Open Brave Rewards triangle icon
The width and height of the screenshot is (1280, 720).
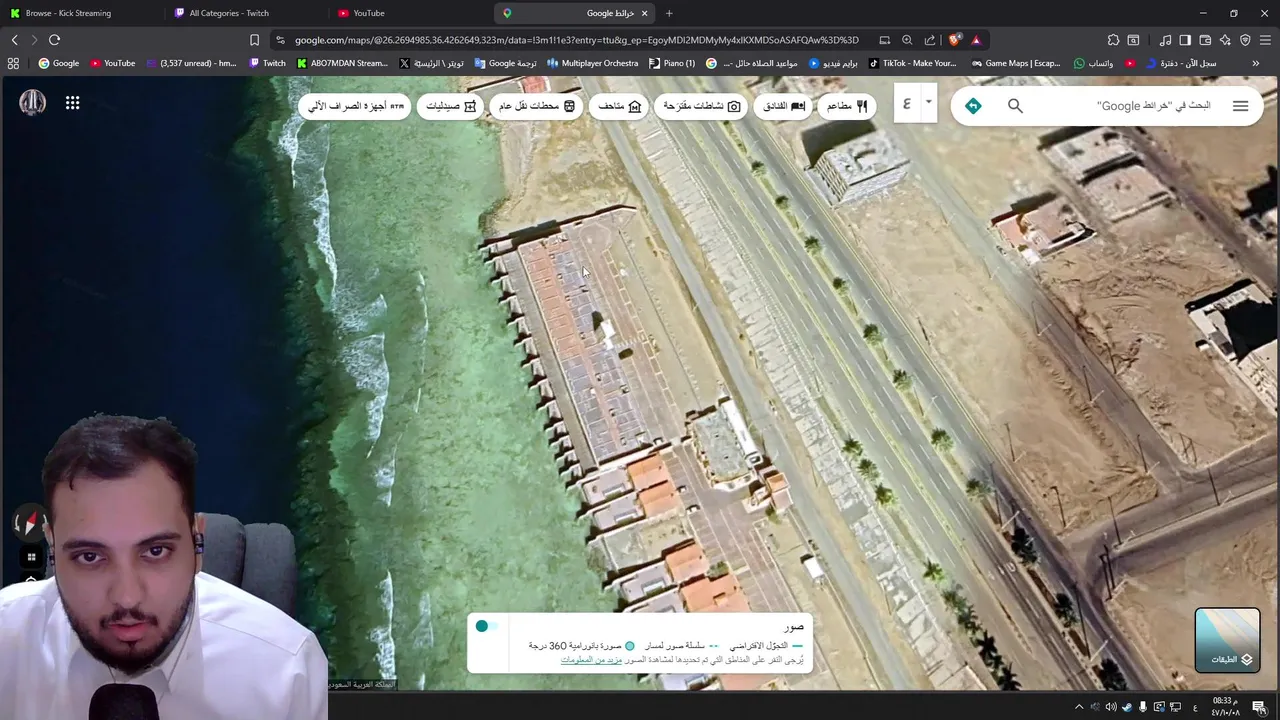point(976,40)
